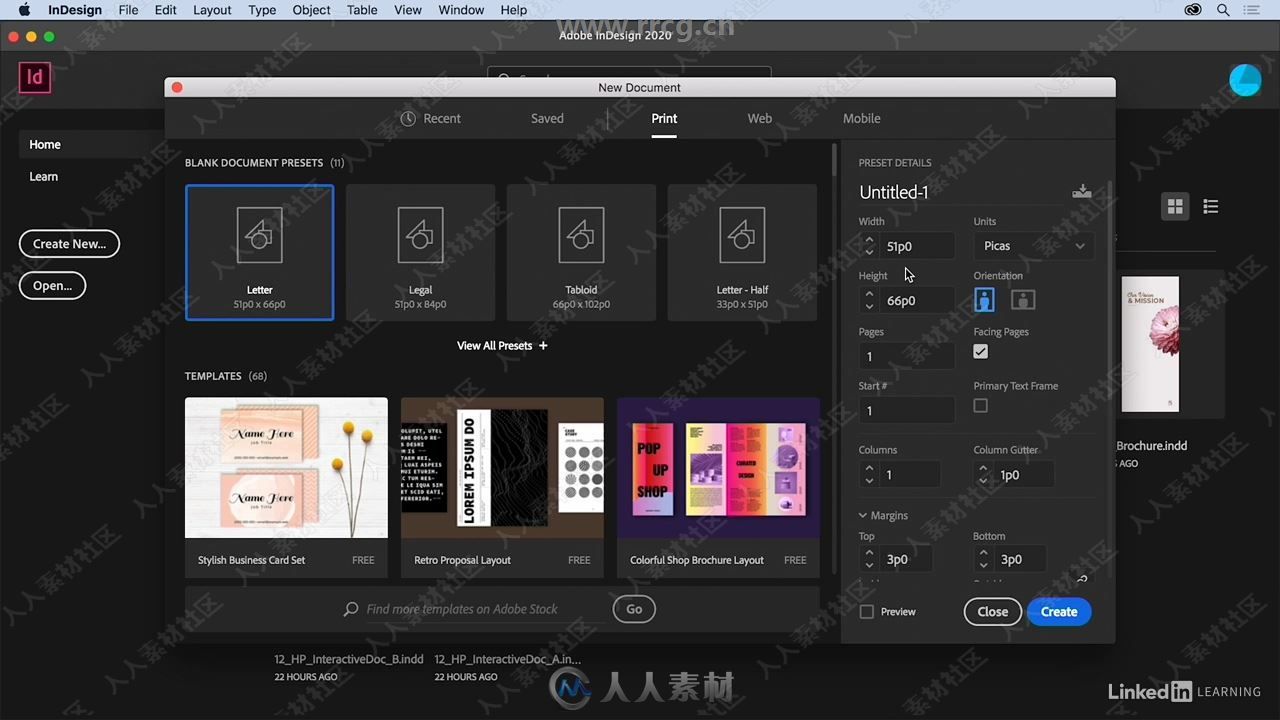
Task: Switch home screen to grid view
Action: coord(1175,207)
